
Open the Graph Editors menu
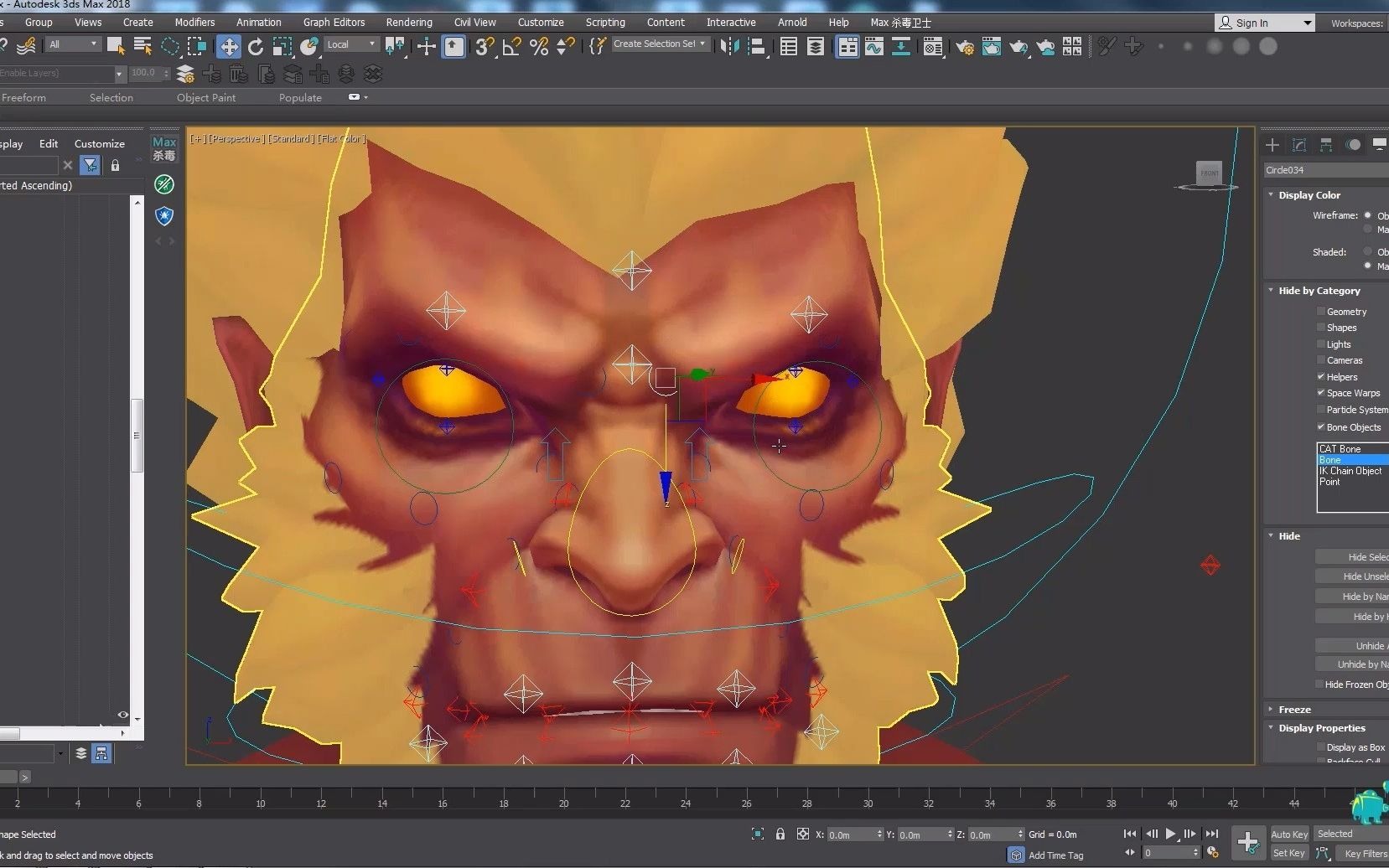click(x=334, y=23)
